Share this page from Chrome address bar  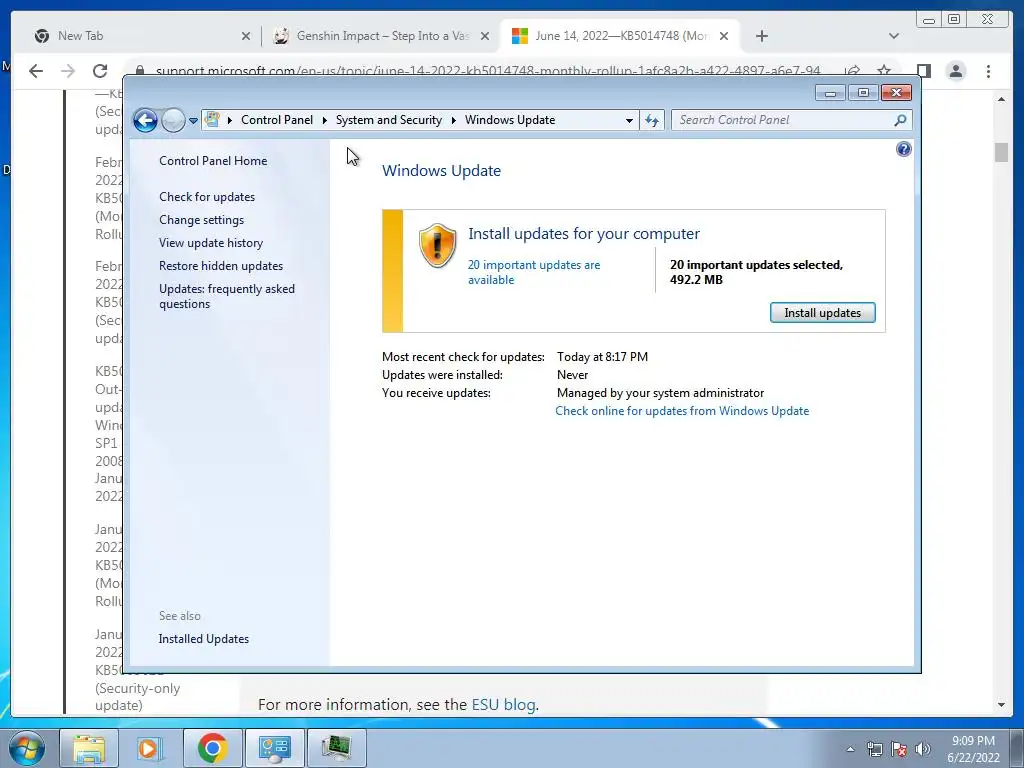pyautogui.click(x=852, y=71)
